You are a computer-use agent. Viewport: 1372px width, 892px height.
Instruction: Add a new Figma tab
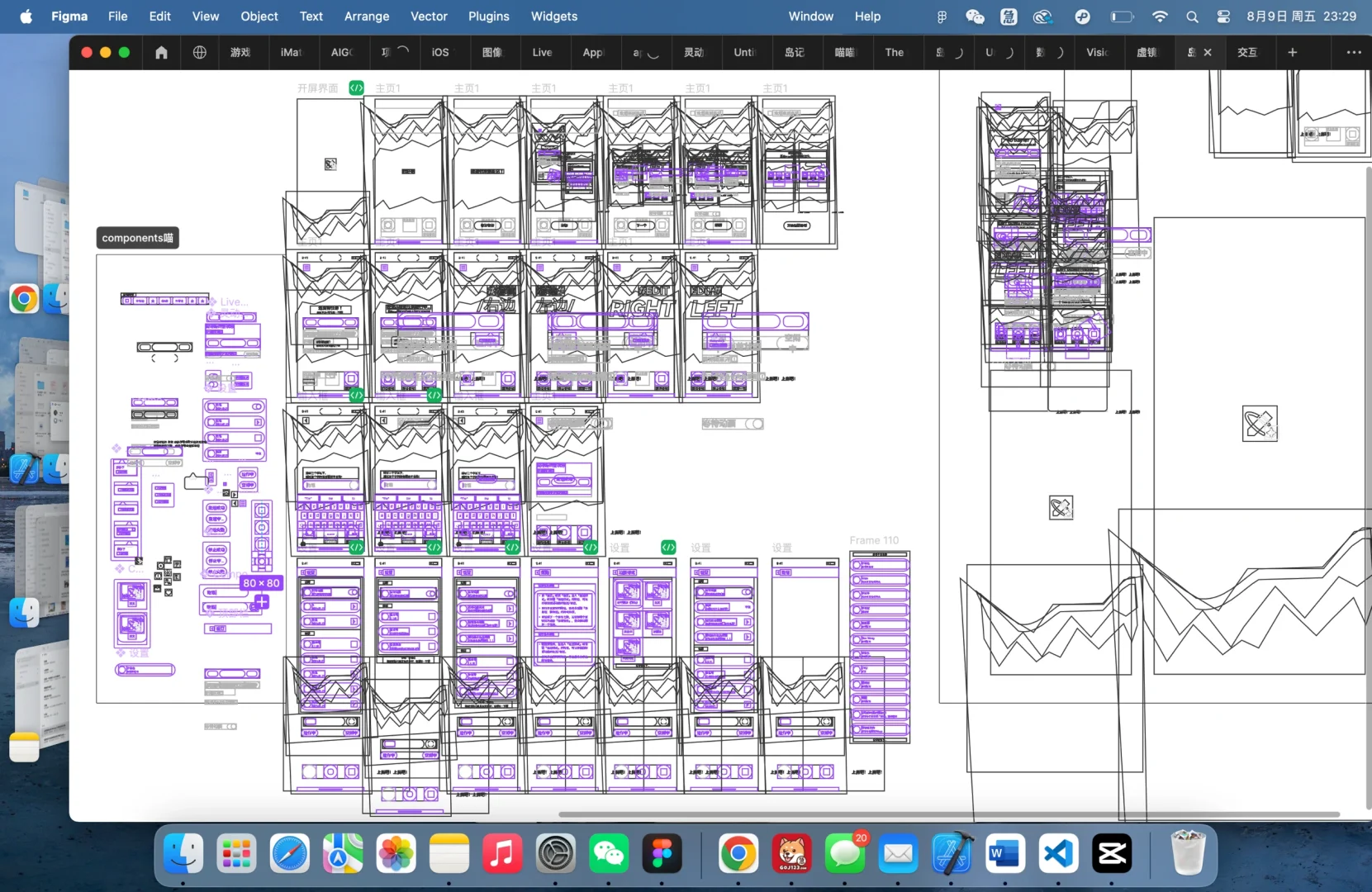click(x=1293, y=52)
